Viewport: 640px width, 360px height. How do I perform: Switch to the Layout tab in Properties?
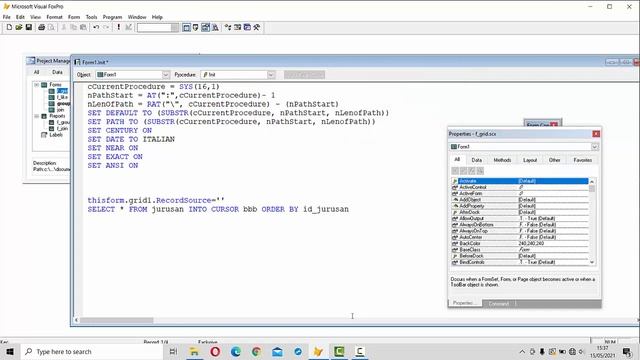(x=530, y=160)
